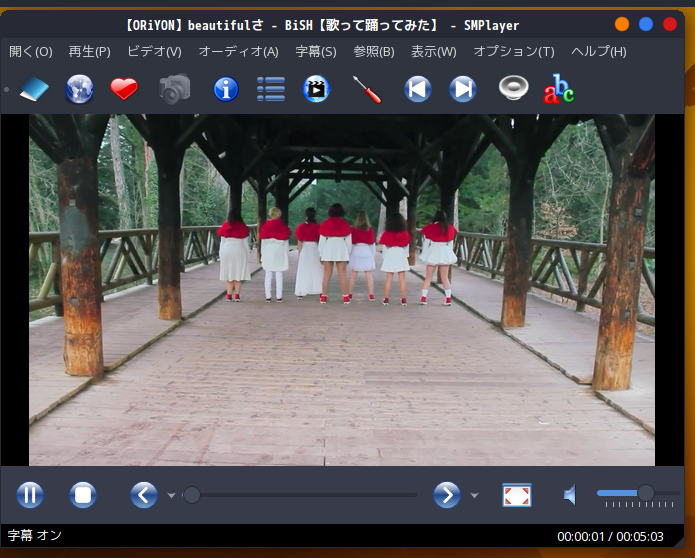Open the 表示(W) menu

tap(433, 52)
